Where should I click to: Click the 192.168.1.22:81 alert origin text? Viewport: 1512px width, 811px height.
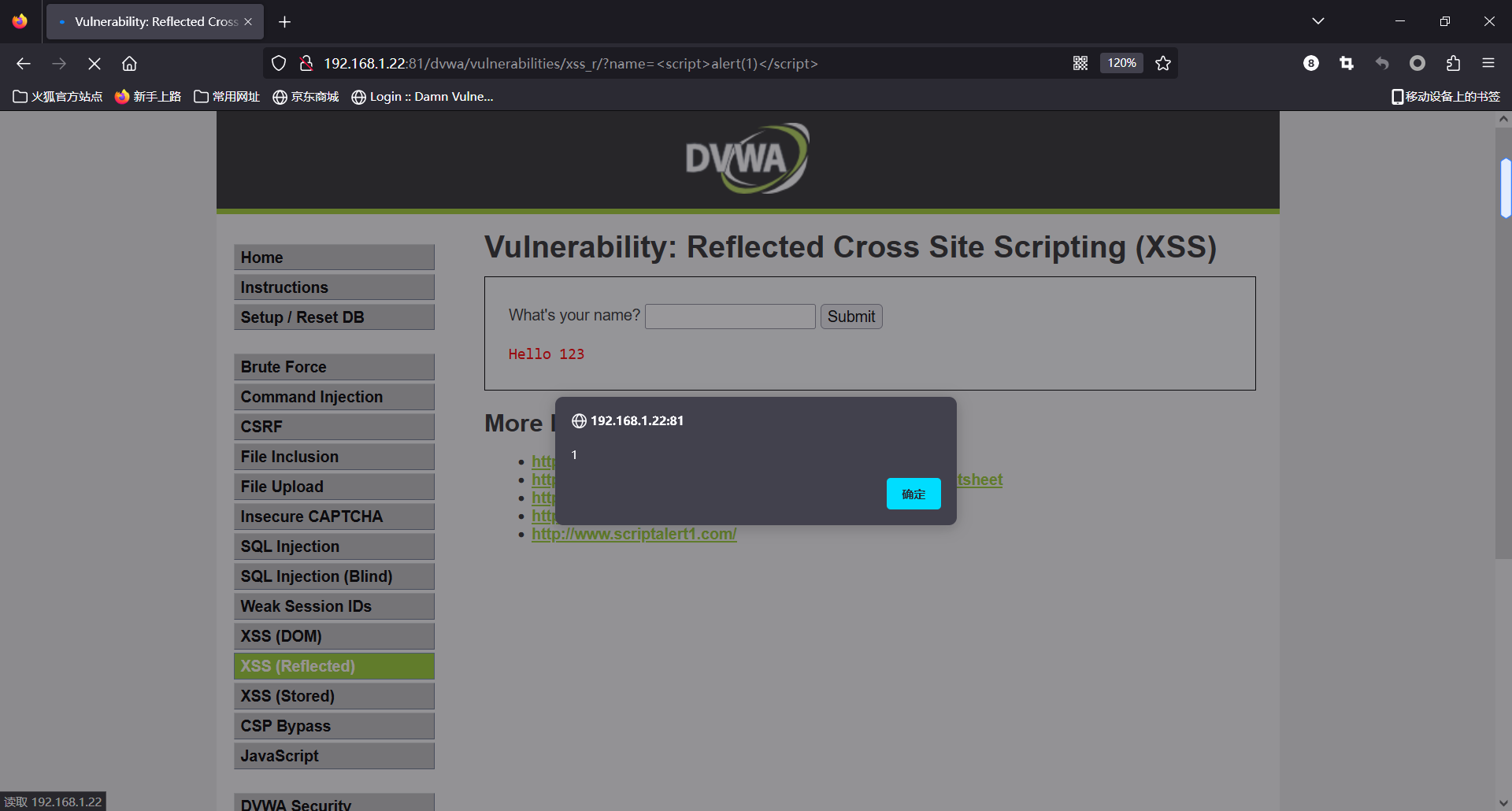pos(637,420)
